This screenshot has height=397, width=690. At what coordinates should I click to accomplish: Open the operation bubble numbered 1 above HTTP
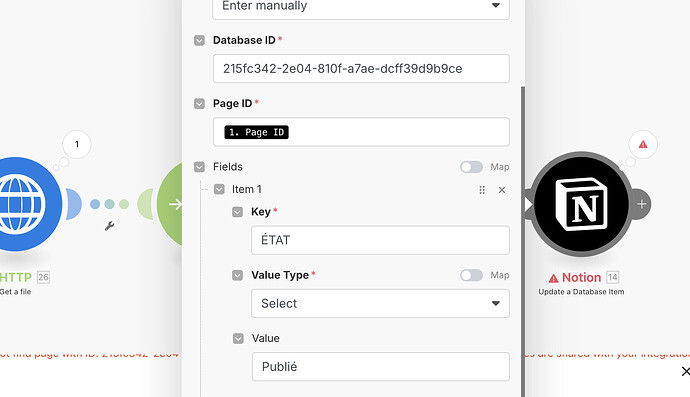tap(77, 144)
